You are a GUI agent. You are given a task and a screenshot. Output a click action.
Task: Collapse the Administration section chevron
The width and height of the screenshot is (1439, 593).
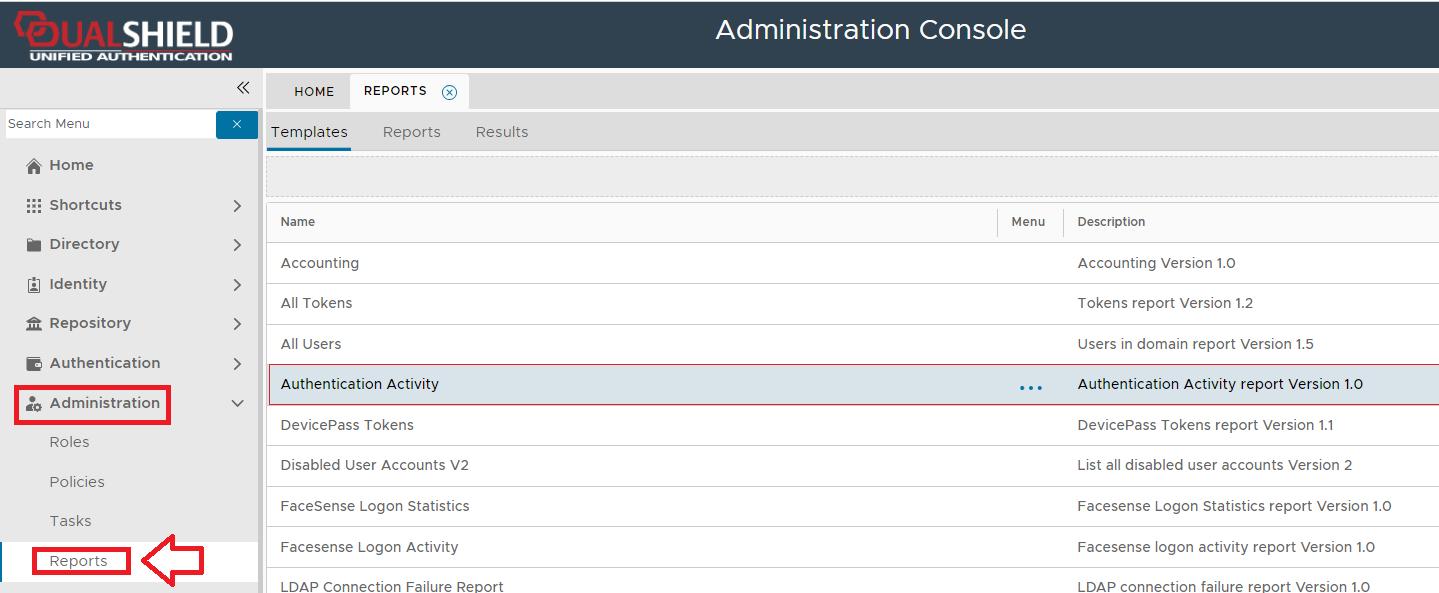pos(237,404)
